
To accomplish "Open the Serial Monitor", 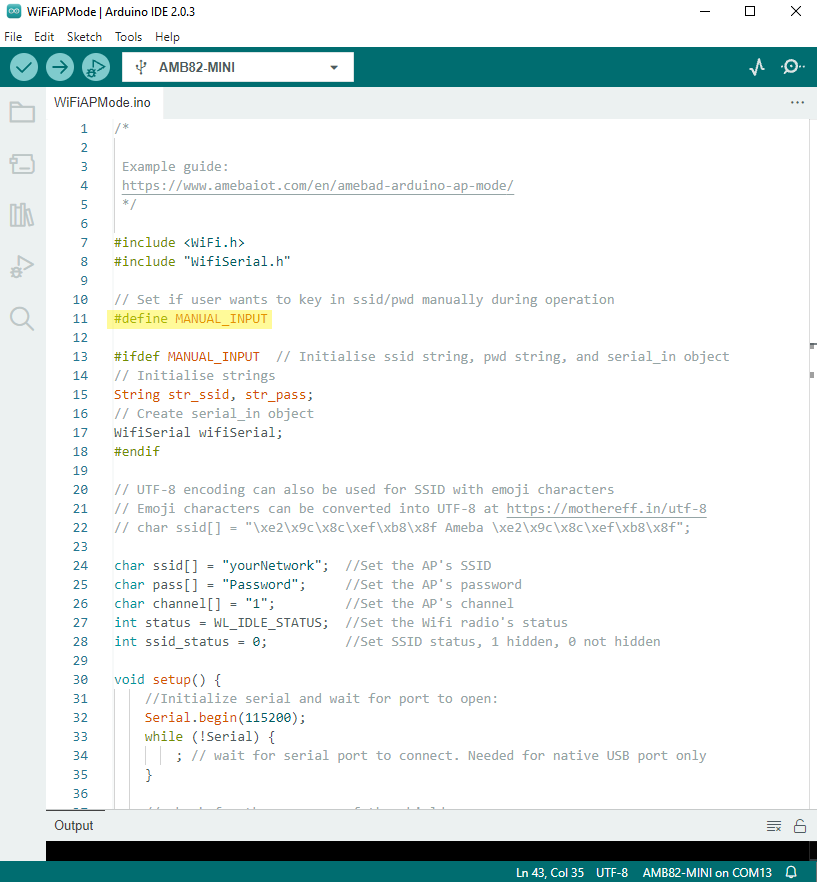I will pos(792,67).
